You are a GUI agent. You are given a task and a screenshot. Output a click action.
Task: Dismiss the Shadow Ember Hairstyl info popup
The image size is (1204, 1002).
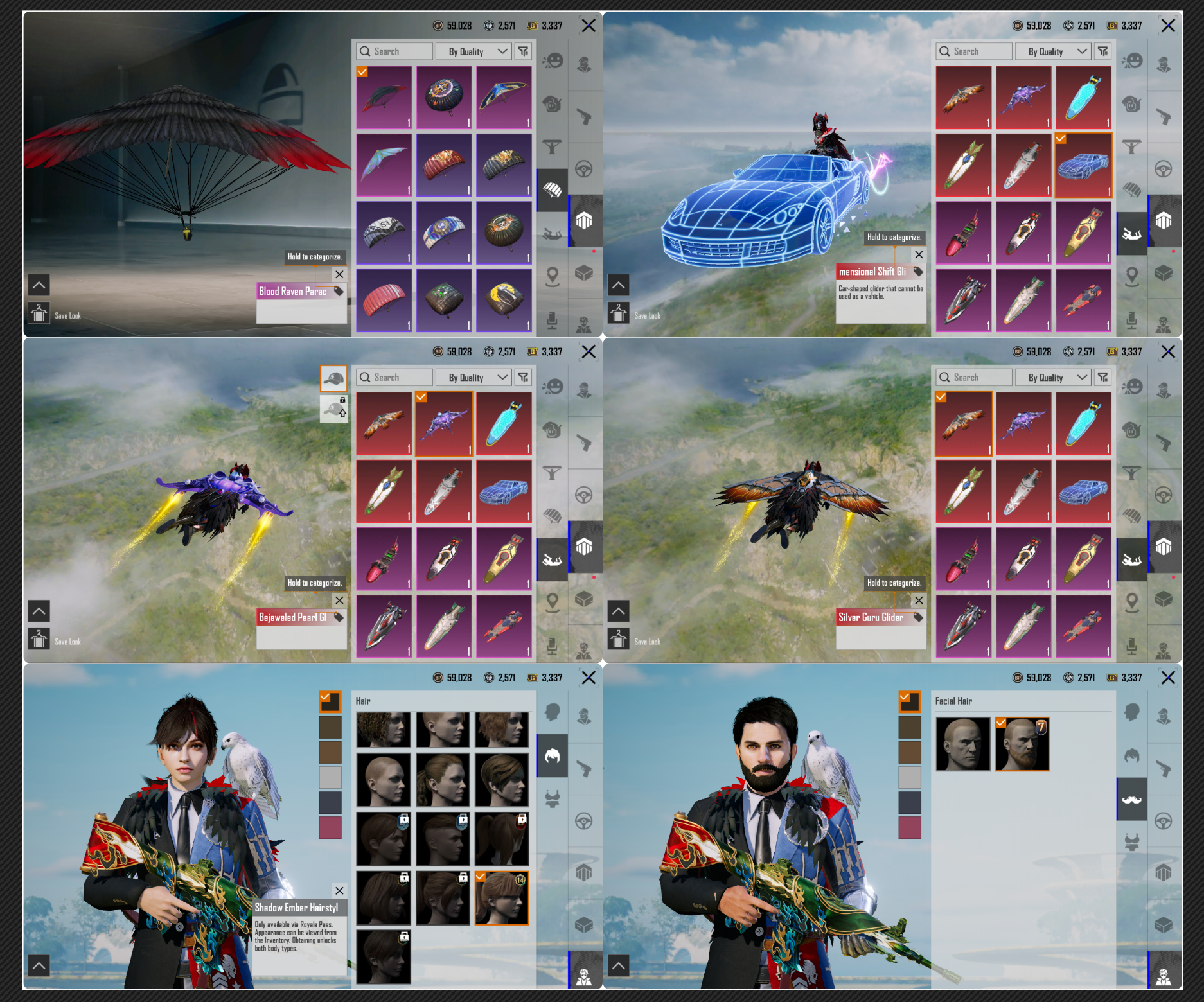pyautogui.click(x=339, y=890)
